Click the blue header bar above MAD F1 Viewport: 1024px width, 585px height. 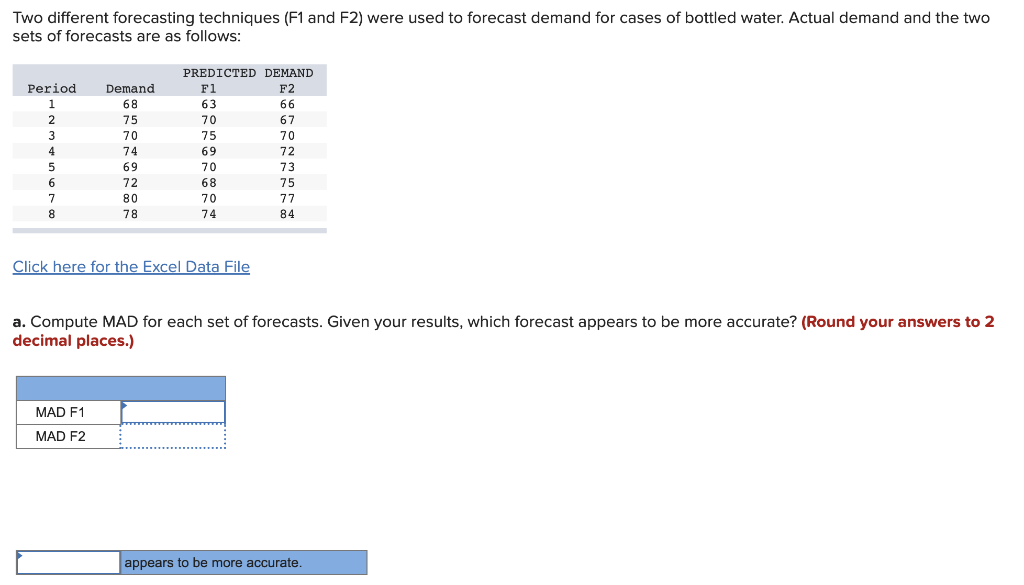(x=120, y=386)
